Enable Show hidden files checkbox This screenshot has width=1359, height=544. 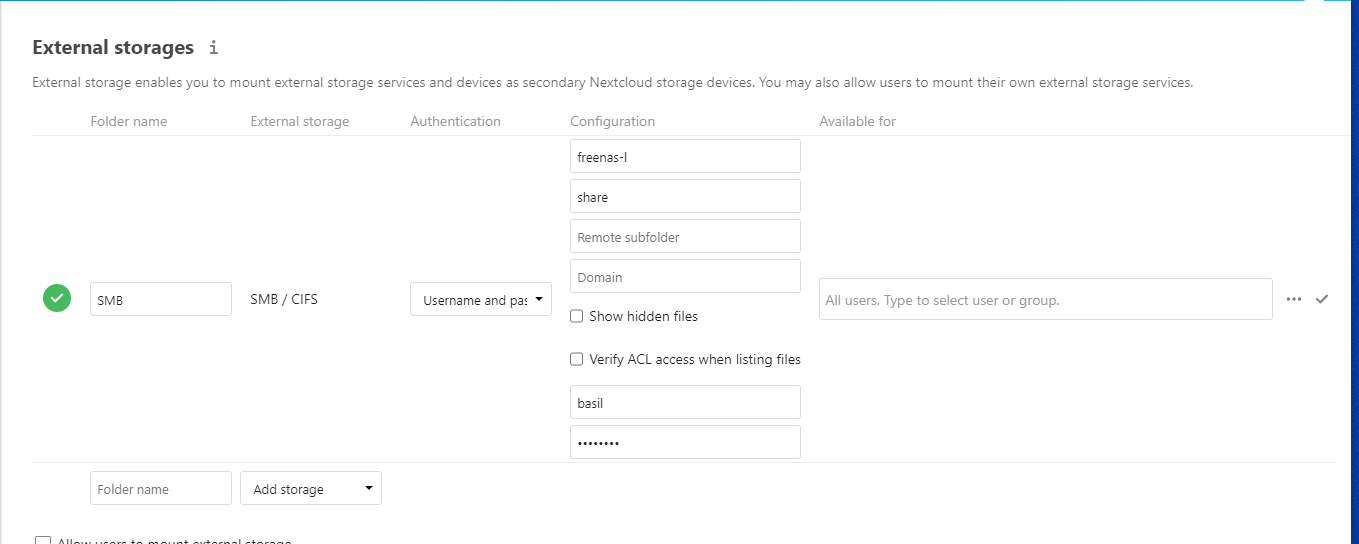576,316
